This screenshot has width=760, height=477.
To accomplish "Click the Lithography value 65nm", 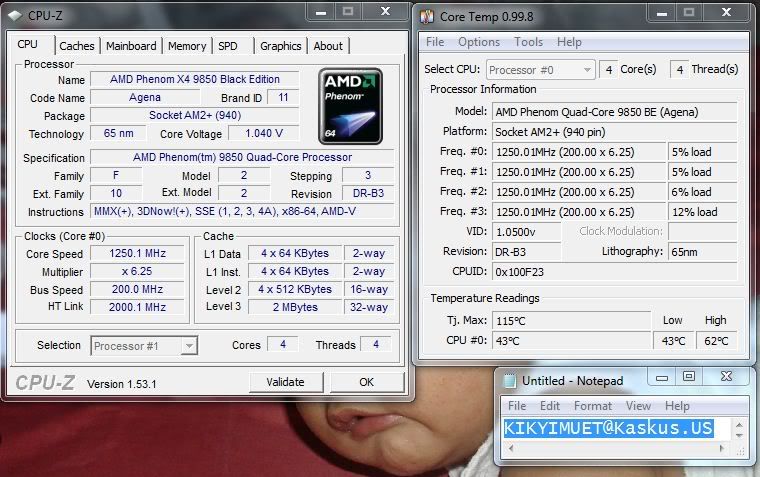I will [x=703, y=252].
